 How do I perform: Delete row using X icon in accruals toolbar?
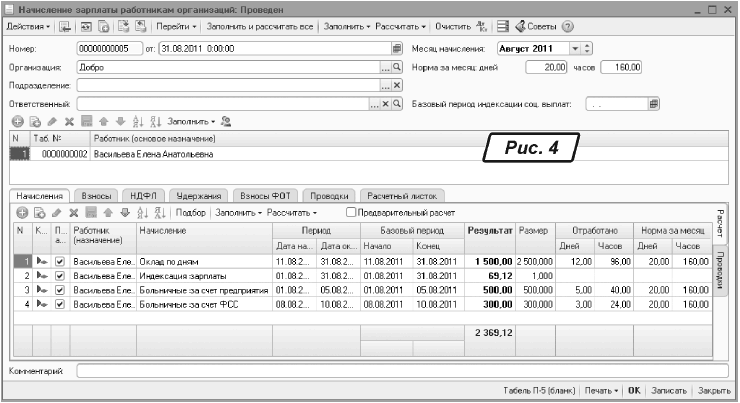[74, 213]
